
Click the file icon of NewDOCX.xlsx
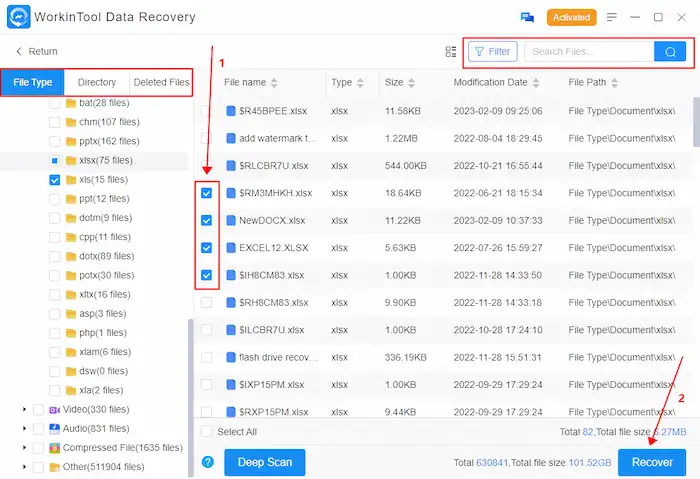[231, 221]
